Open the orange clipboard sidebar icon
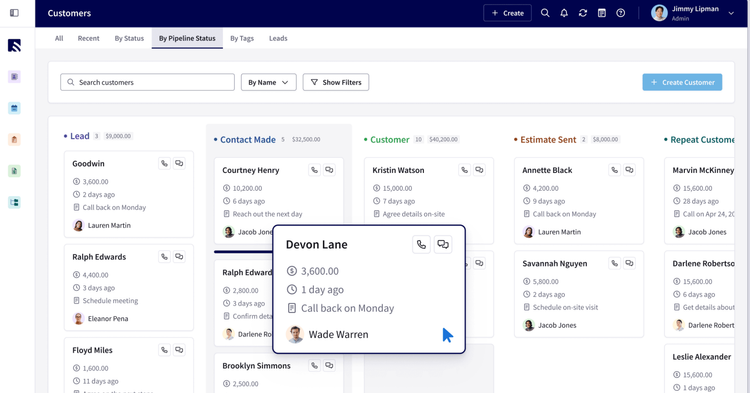750x393 pixels. coord(14,140)
